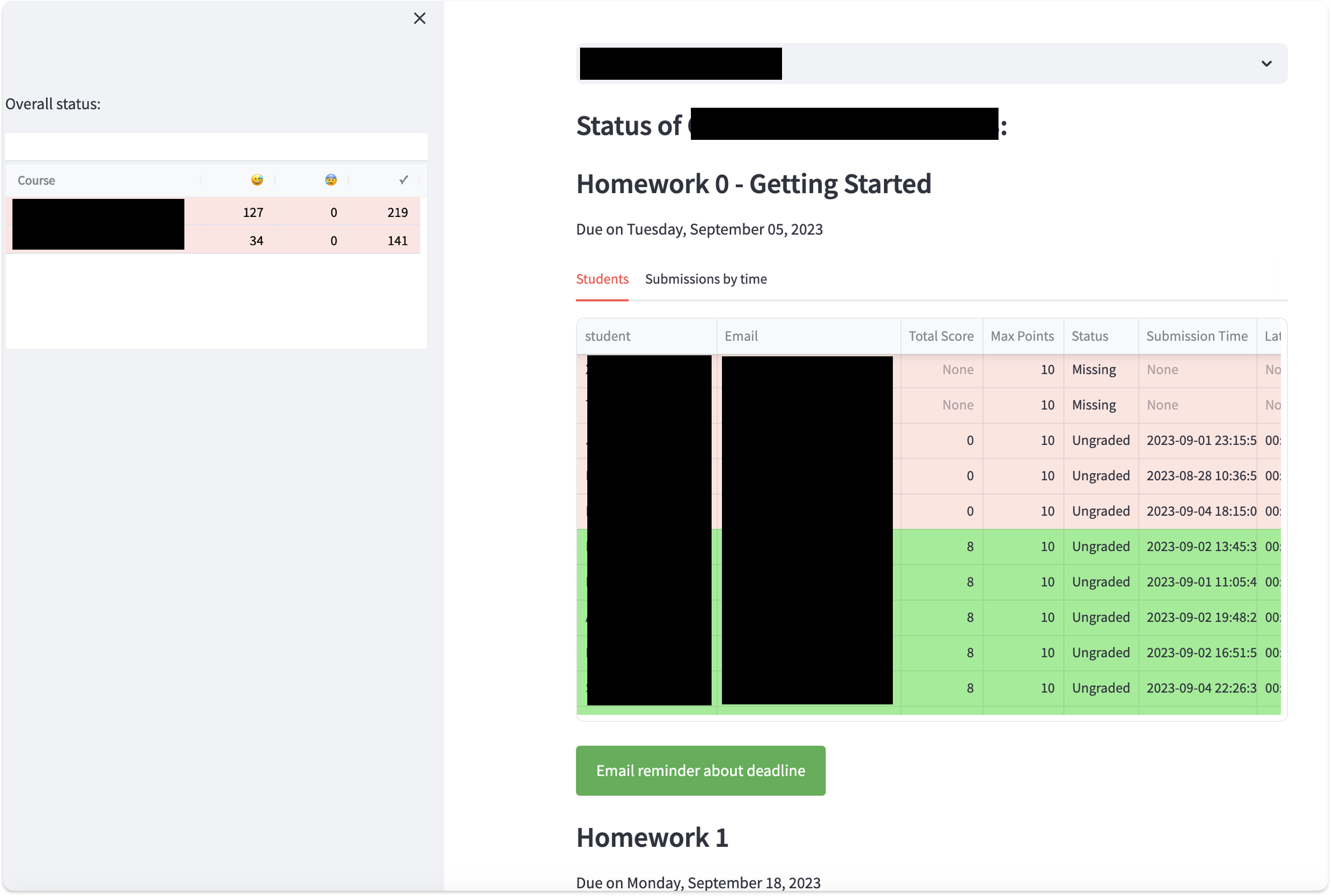Click the student column header

tap(607, 336)
